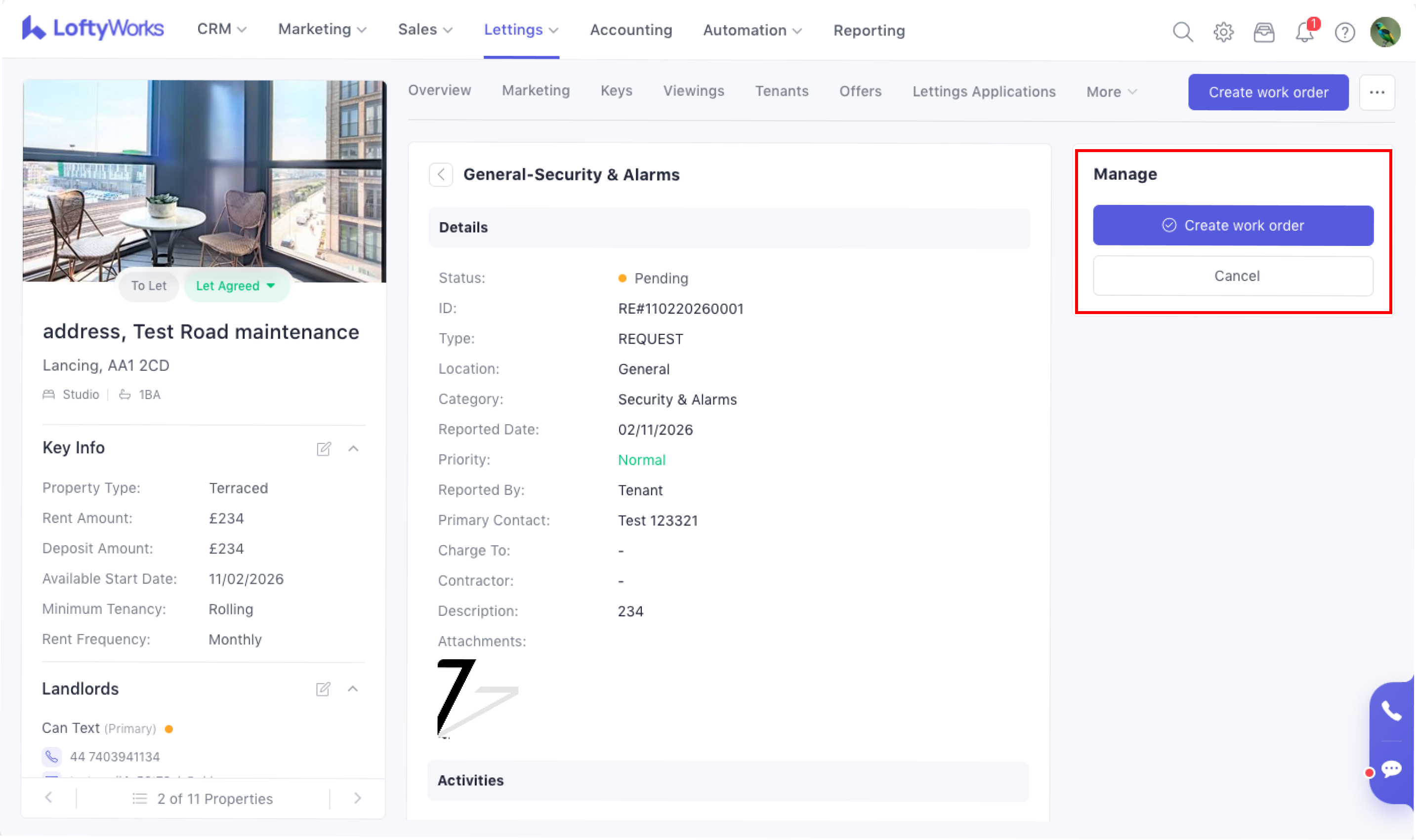Click Create work order in Manage panel
Viewport: 1416px width, 840px height.
click(1233, 225)
